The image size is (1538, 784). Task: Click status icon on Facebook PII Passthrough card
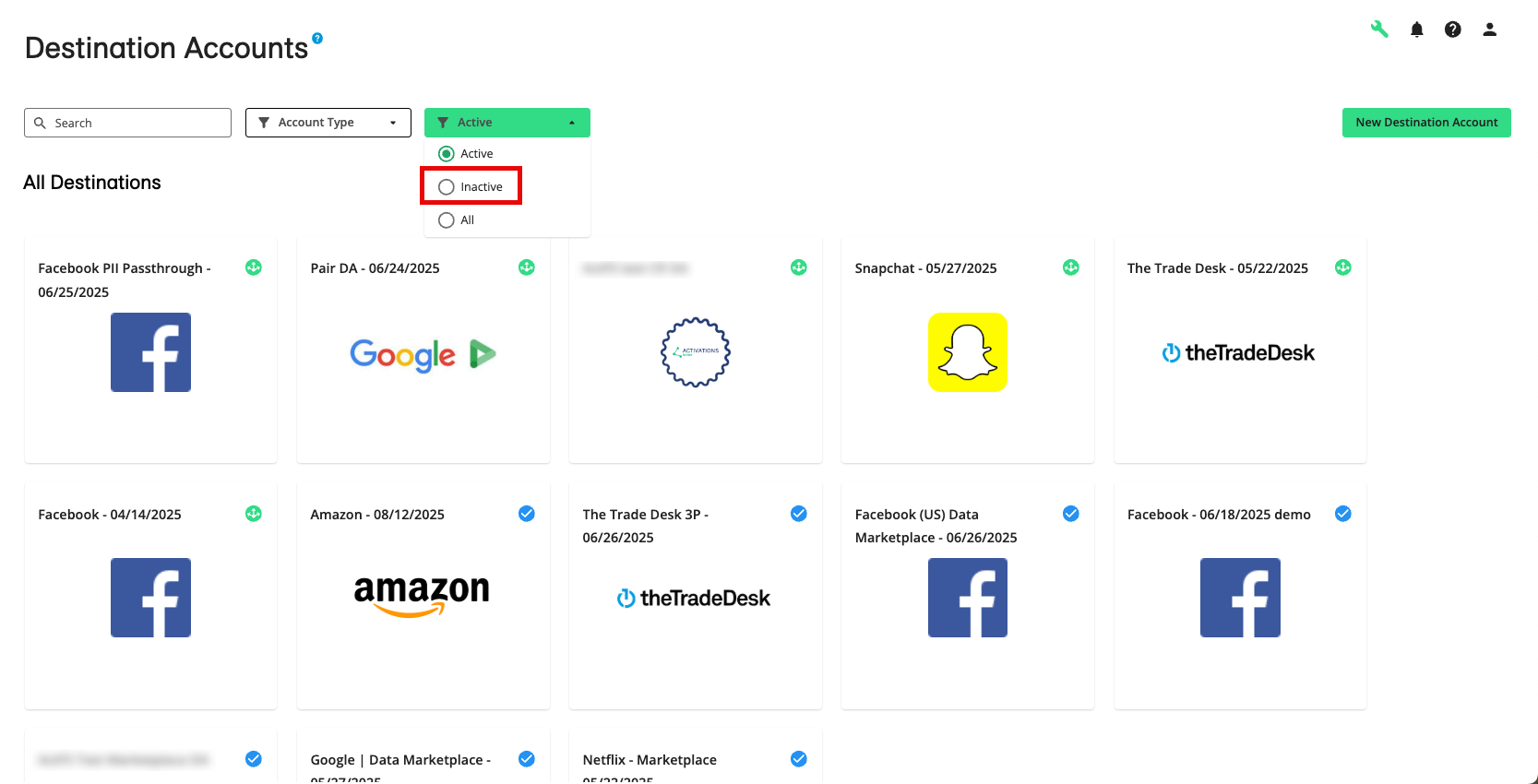click(x=254, y=267)
